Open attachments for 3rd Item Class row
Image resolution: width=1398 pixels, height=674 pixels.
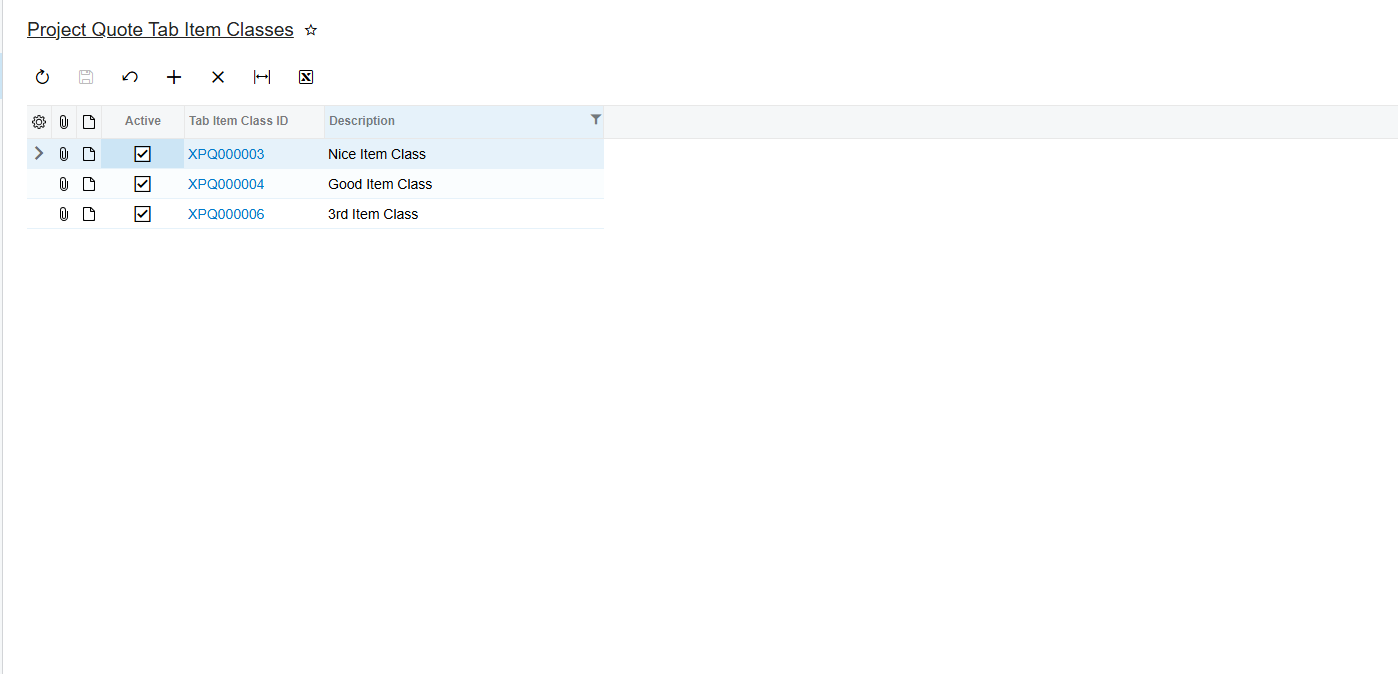[x=64, y=214]
